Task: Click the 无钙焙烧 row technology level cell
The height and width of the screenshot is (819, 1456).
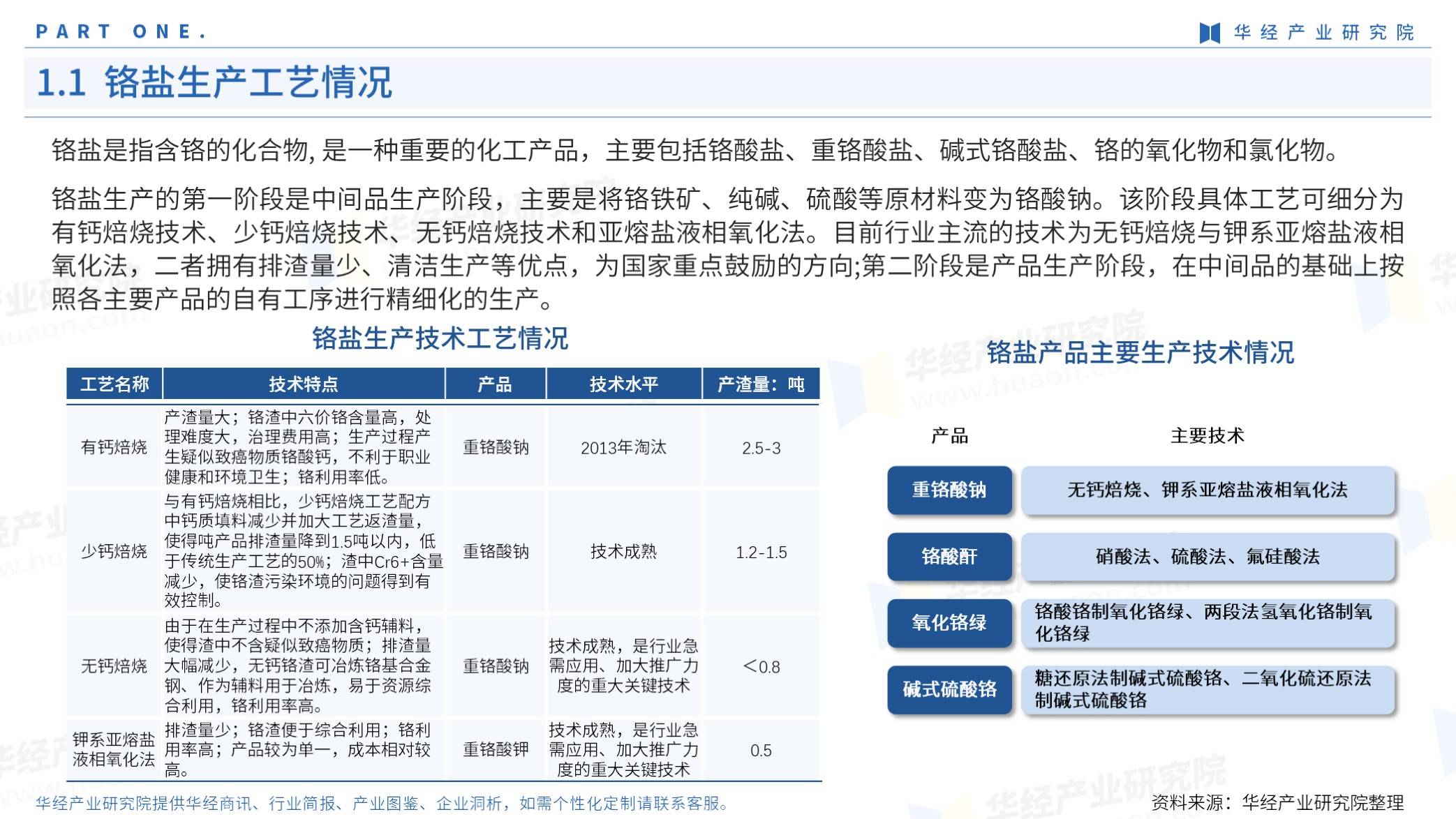Action: [x=624, y=666]
